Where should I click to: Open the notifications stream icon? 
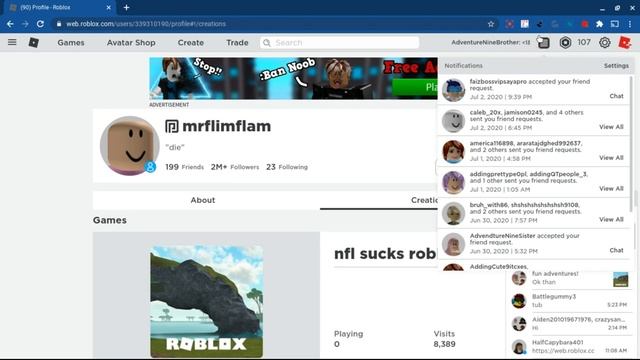tap(543, 42)
